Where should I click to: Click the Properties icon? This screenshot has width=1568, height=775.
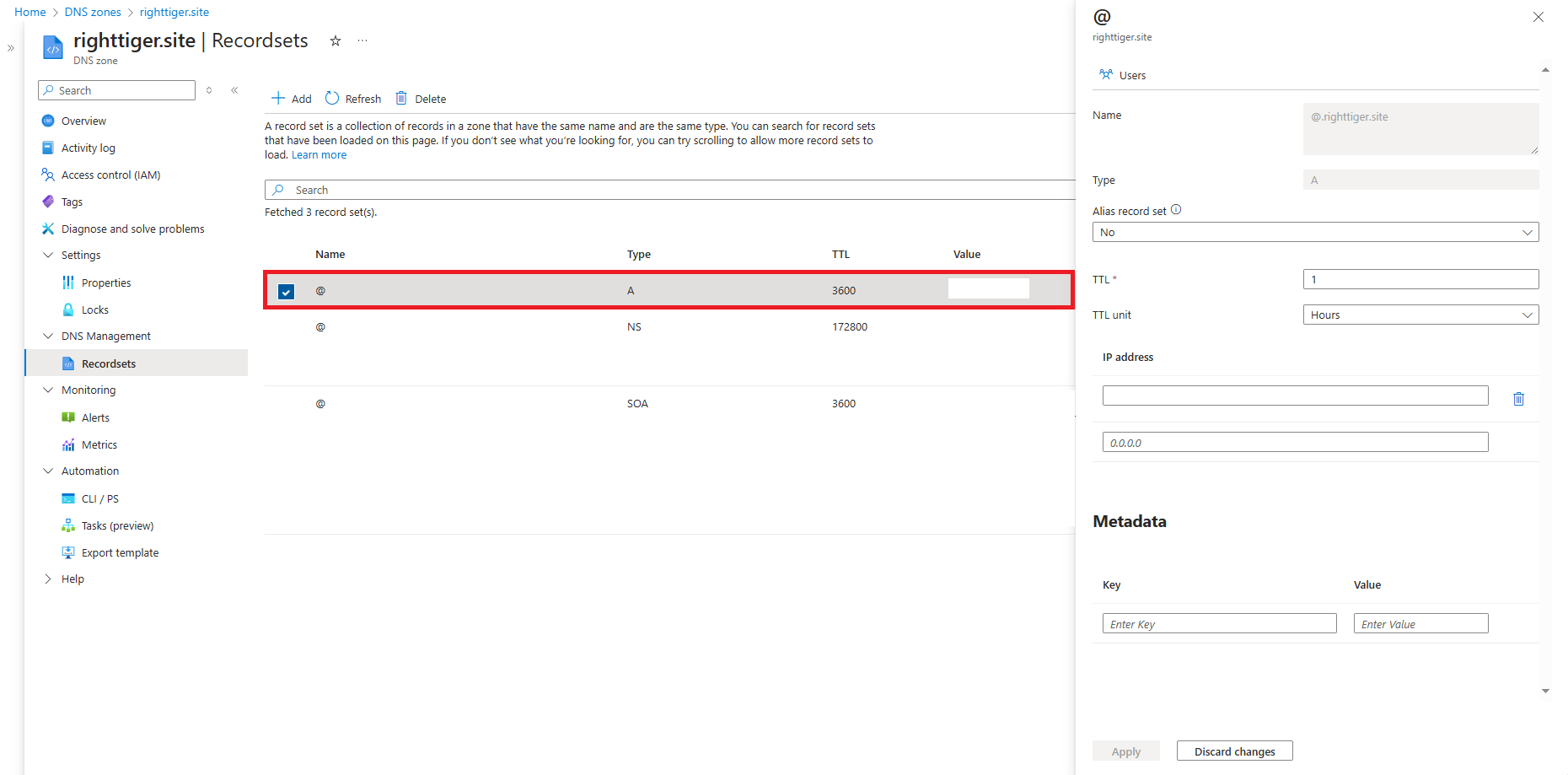(68, 283)
